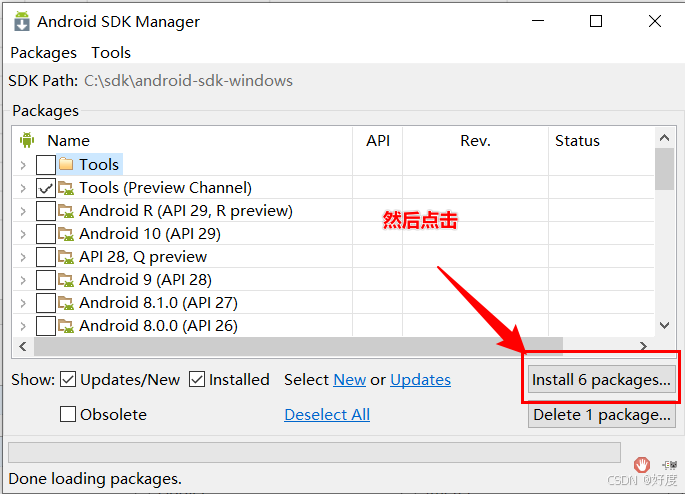
Task: Open the Tools menu
Action: click(x=111, y=53)
